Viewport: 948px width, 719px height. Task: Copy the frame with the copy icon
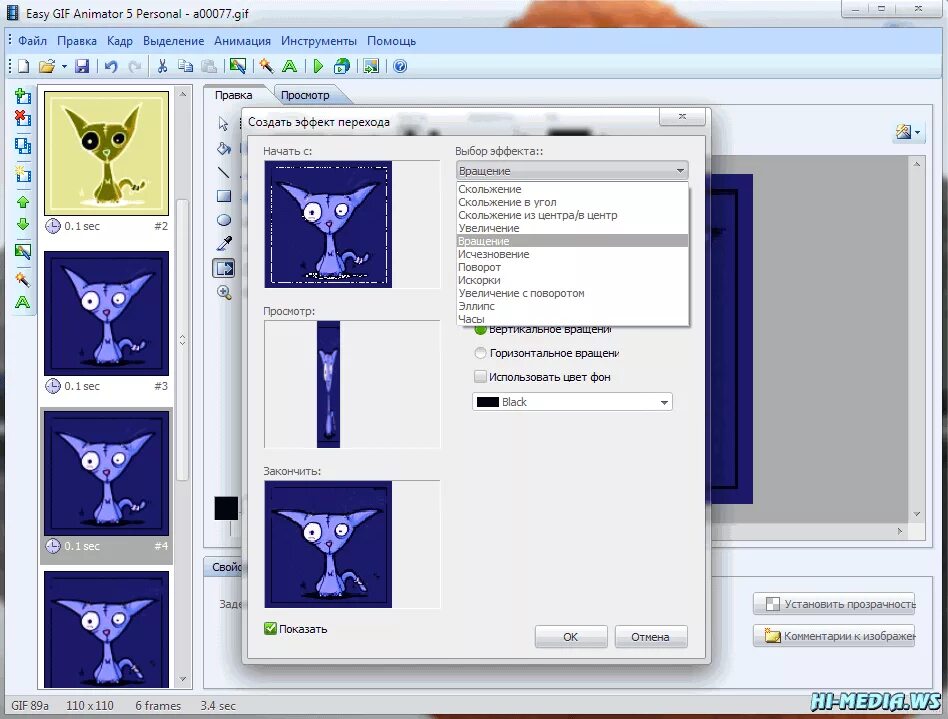pyautogui.click(x=185, y=67)
